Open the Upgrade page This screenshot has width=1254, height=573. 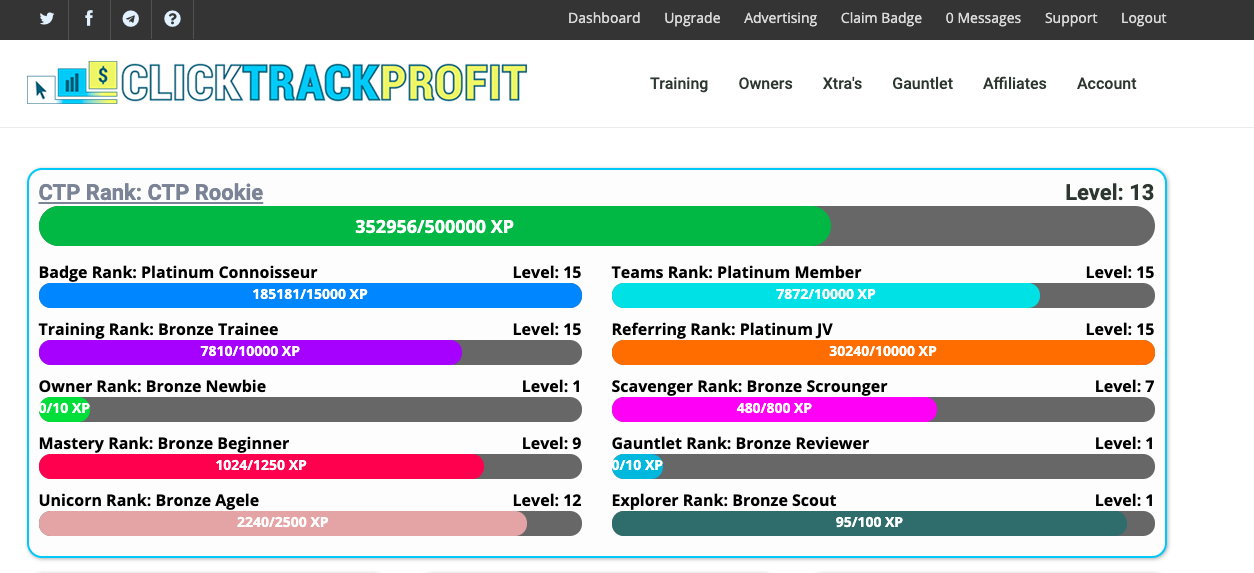[692, 18]
